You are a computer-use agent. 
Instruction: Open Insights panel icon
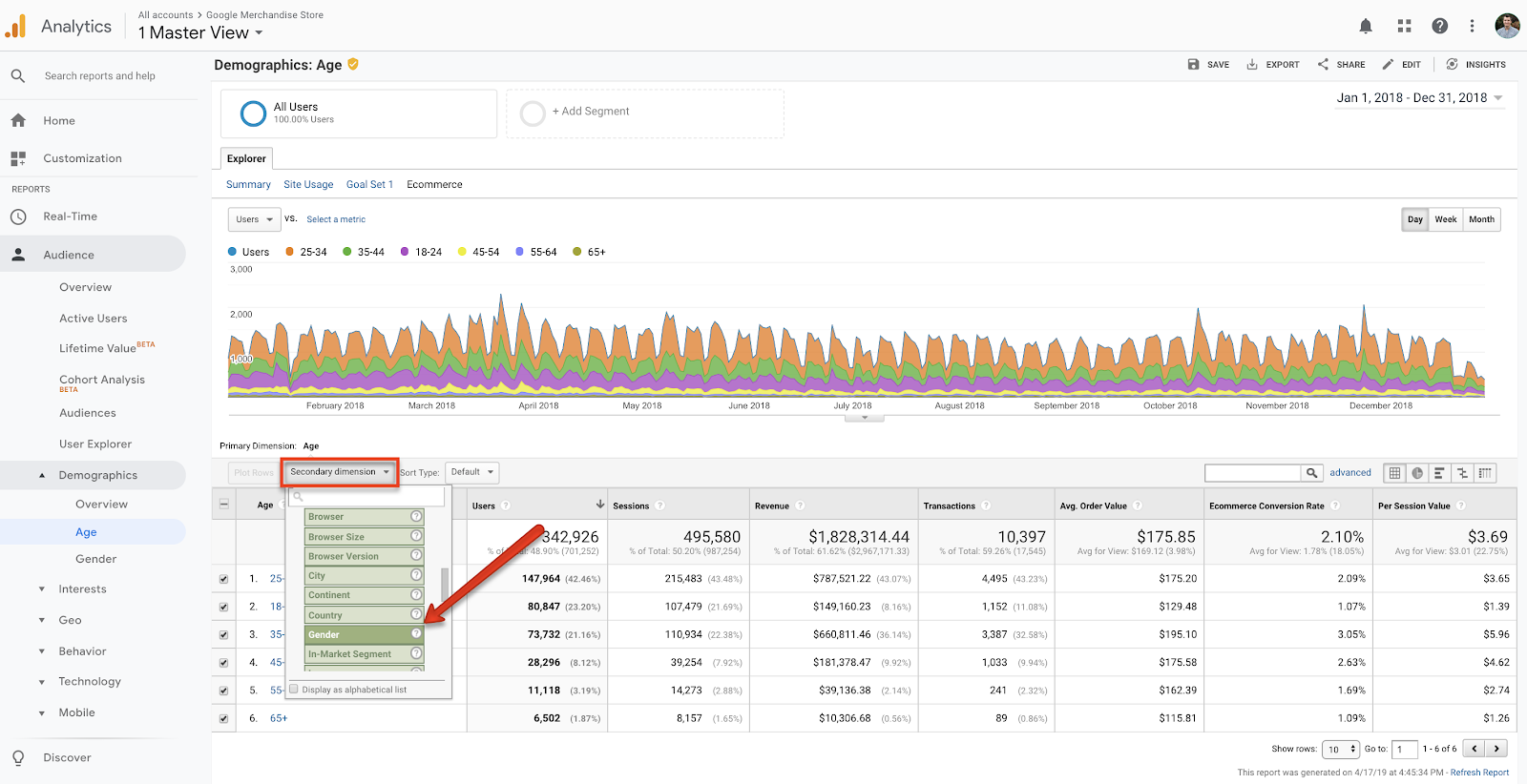(x=1452, y=65)
